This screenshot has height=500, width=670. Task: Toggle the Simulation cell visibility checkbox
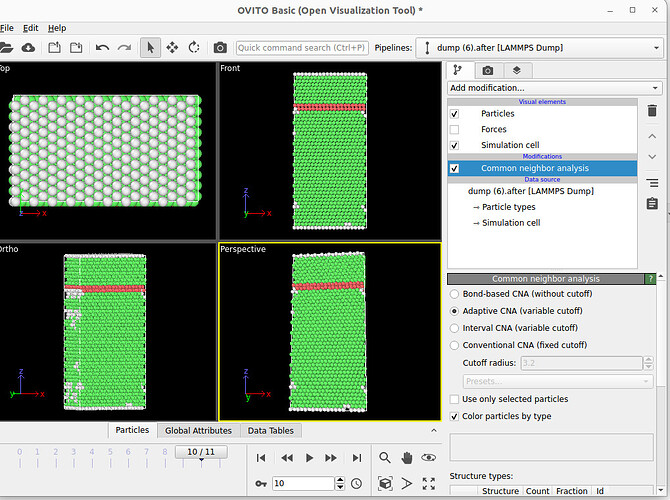tap(455, 145)
